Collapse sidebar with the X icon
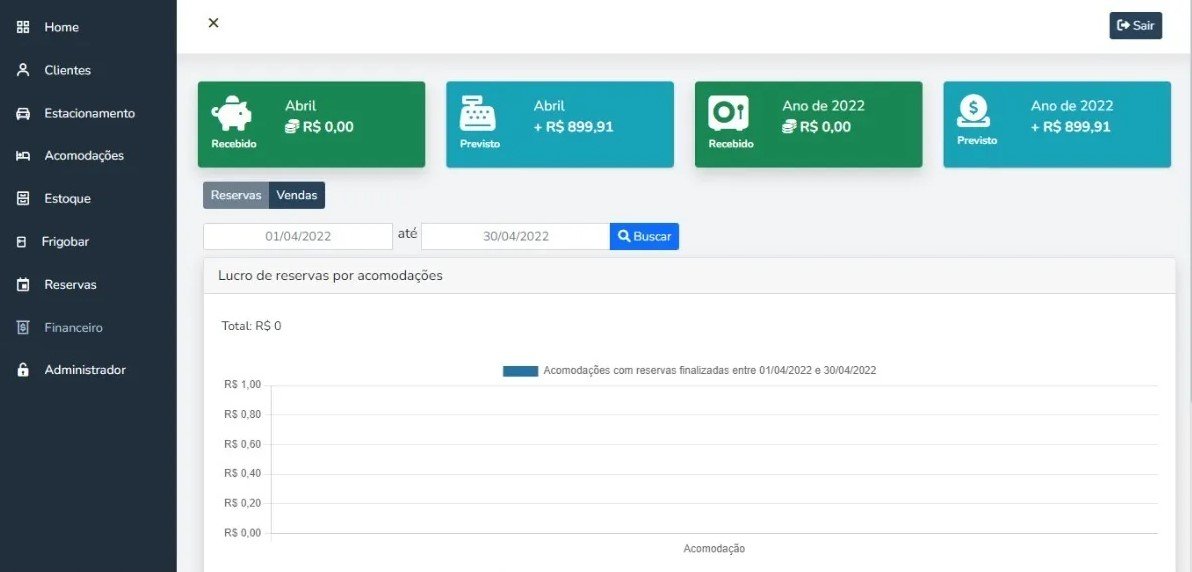The height and width of the screenshot is (572, 1192). pyautogui.click(x=213, y=23)
